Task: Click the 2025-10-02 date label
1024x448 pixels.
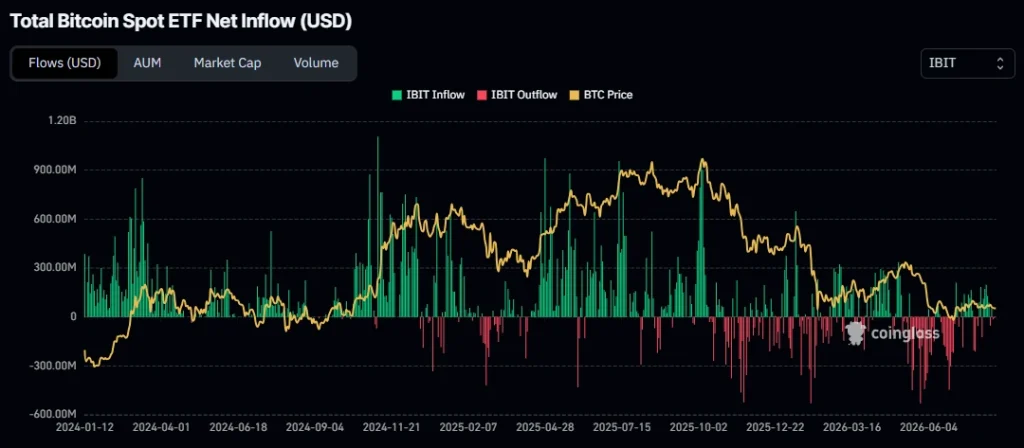Action: point(698,427)
